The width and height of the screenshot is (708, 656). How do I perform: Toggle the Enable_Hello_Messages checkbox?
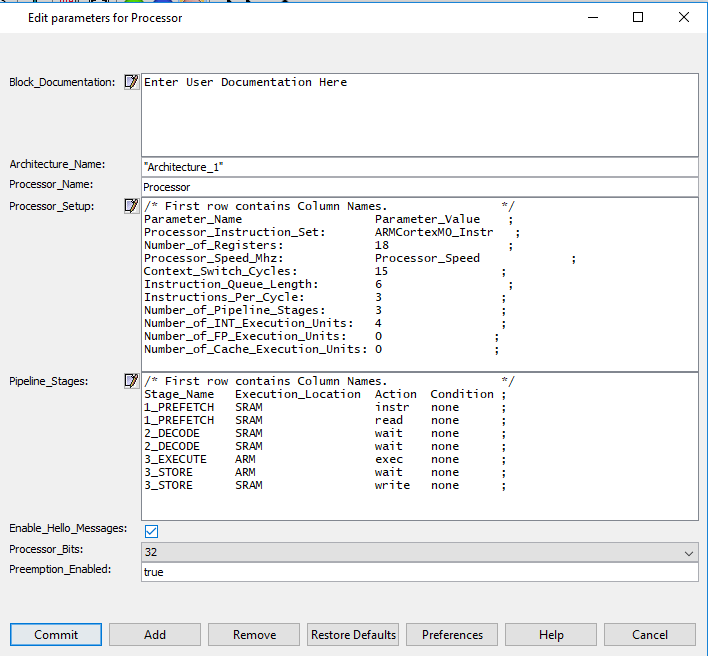pos(151,531)
